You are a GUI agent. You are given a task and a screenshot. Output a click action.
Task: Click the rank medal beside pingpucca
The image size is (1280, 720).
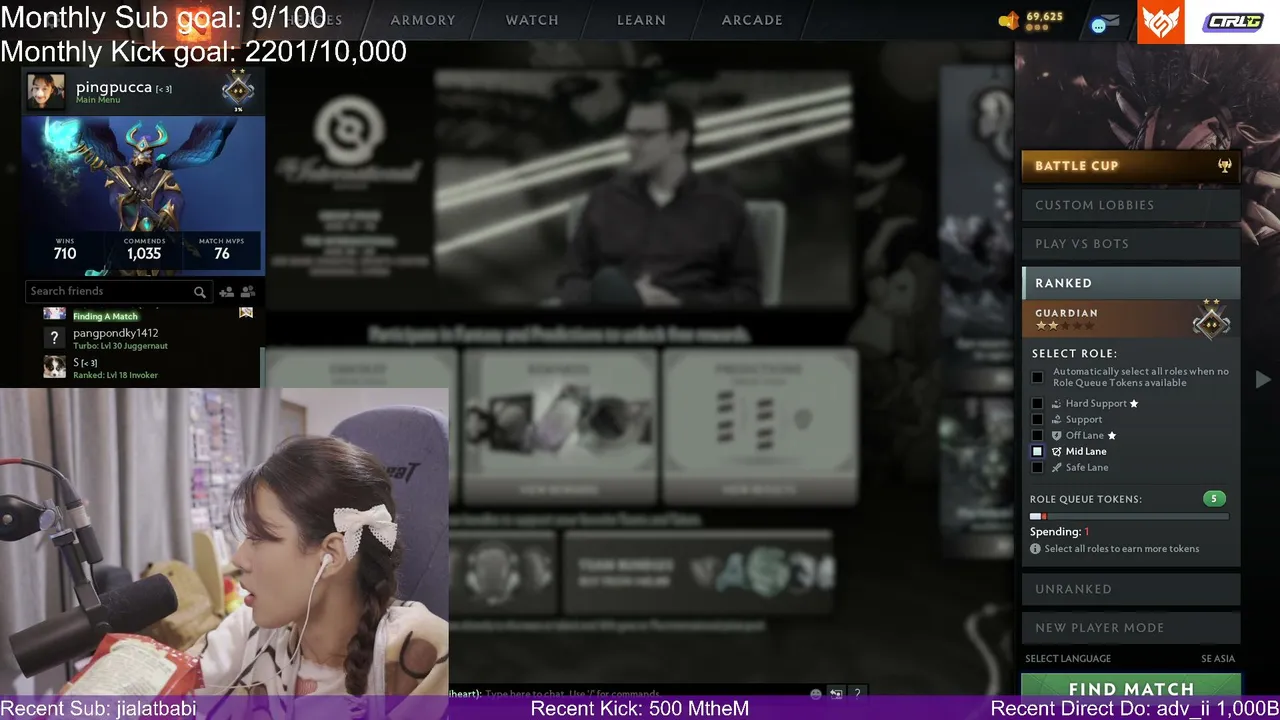238,91
